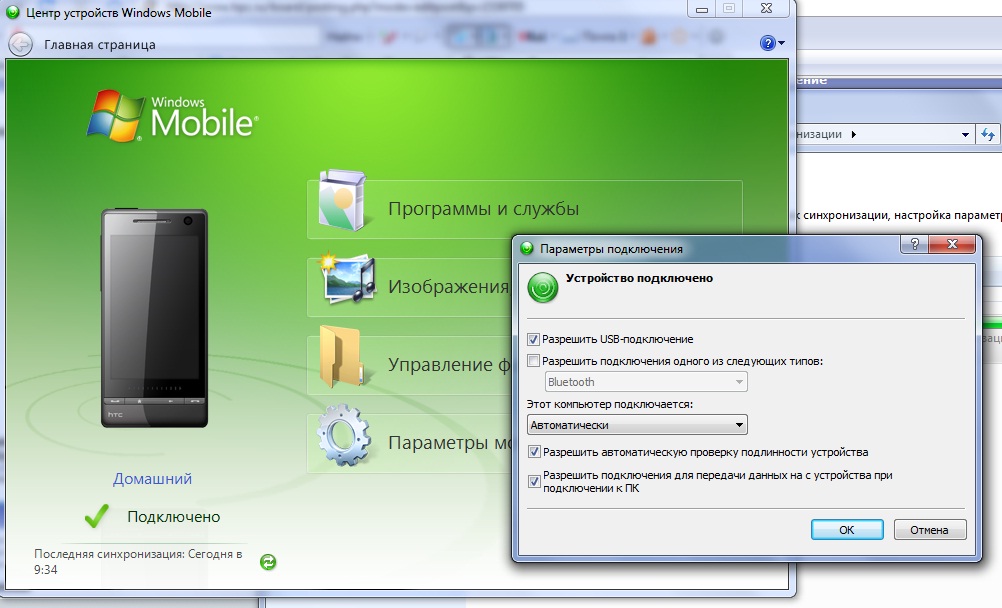Click the green connected status icon in dialog
The image size is (1002, 608).
[x=543, y=287]
